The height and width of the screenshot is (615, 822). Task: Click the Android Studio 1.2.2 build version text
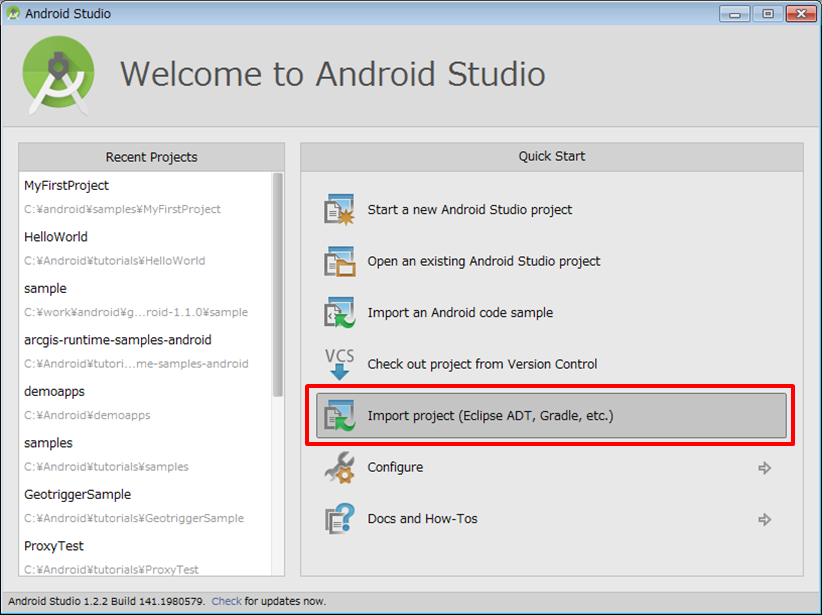tap(106, 601)
